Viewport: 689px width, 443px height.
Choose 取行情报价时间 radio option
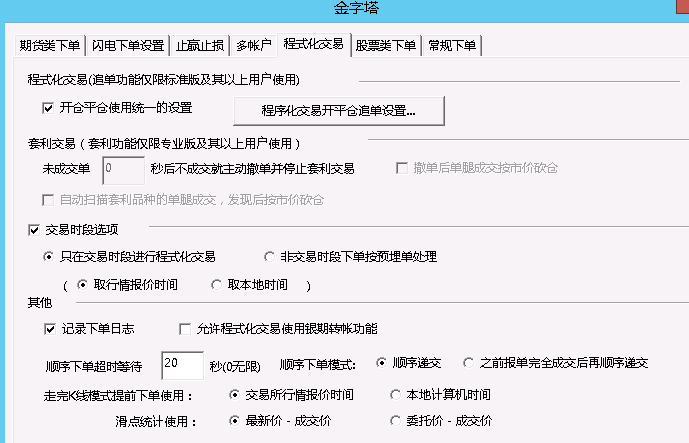[x=82, y=285]
